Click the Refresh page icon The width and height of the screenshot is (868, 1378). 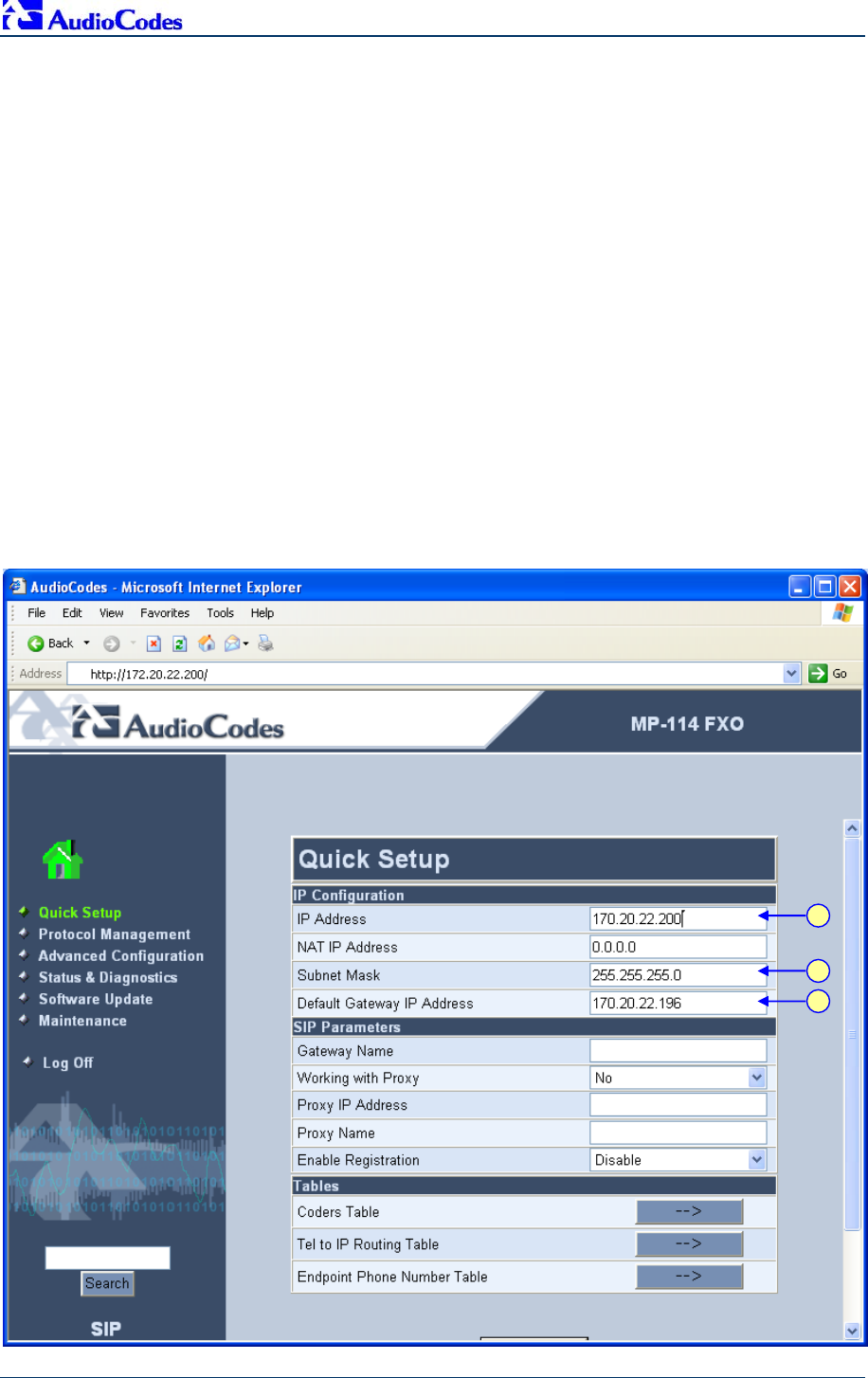(x=180, y=644)
